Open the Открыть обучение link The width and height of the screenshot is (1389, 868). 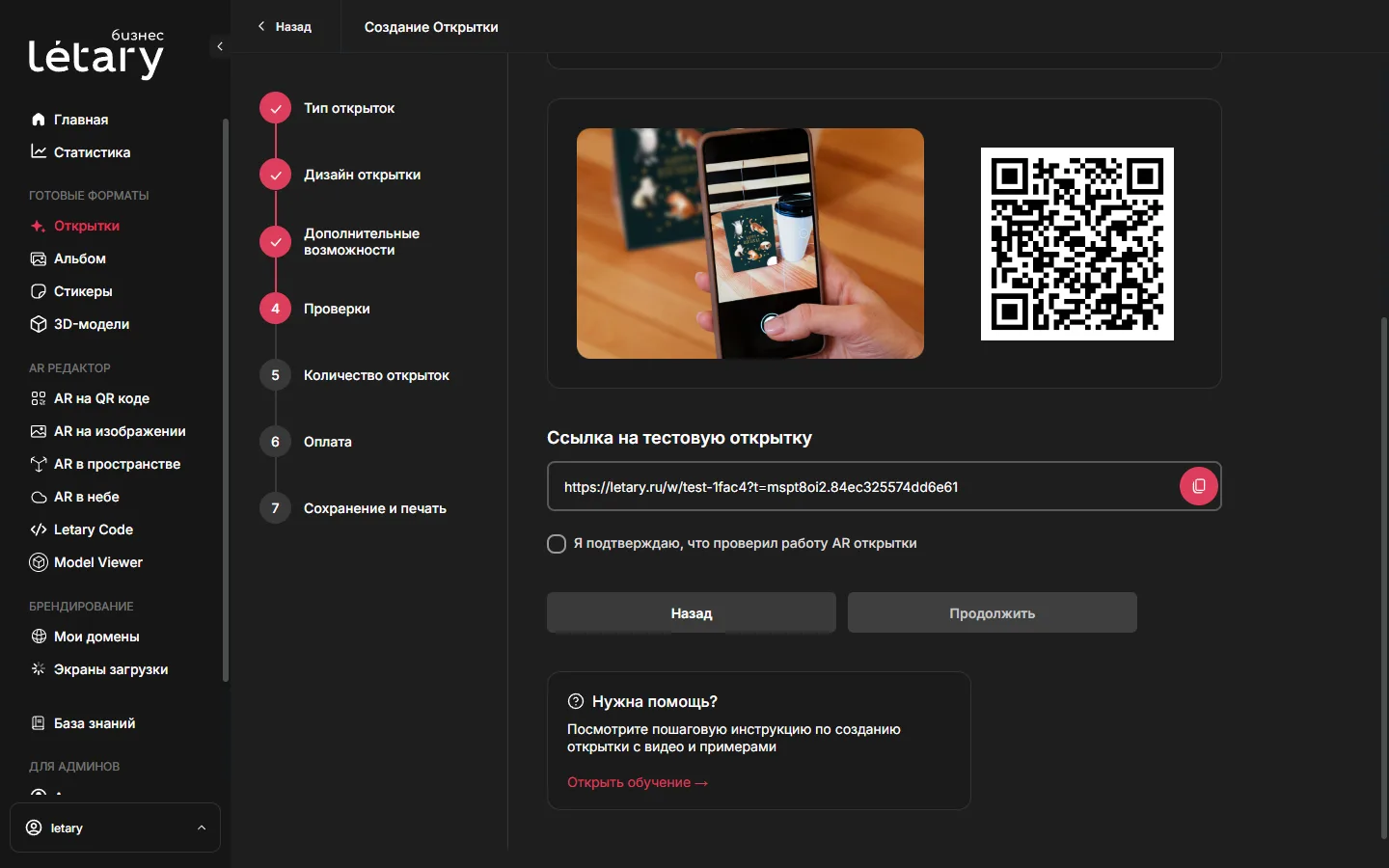tap(638, 782)
